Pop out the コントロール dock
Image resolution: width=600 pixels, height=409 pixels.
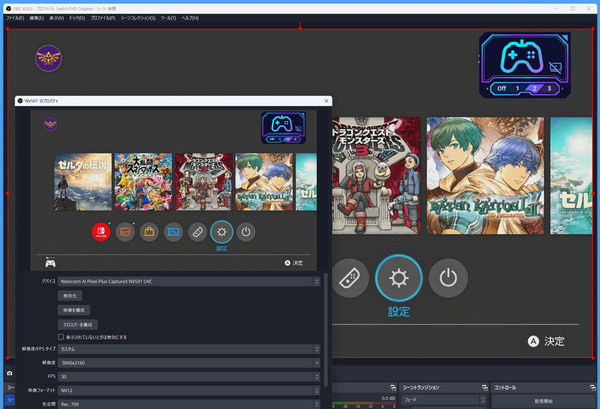click(593, 388)
